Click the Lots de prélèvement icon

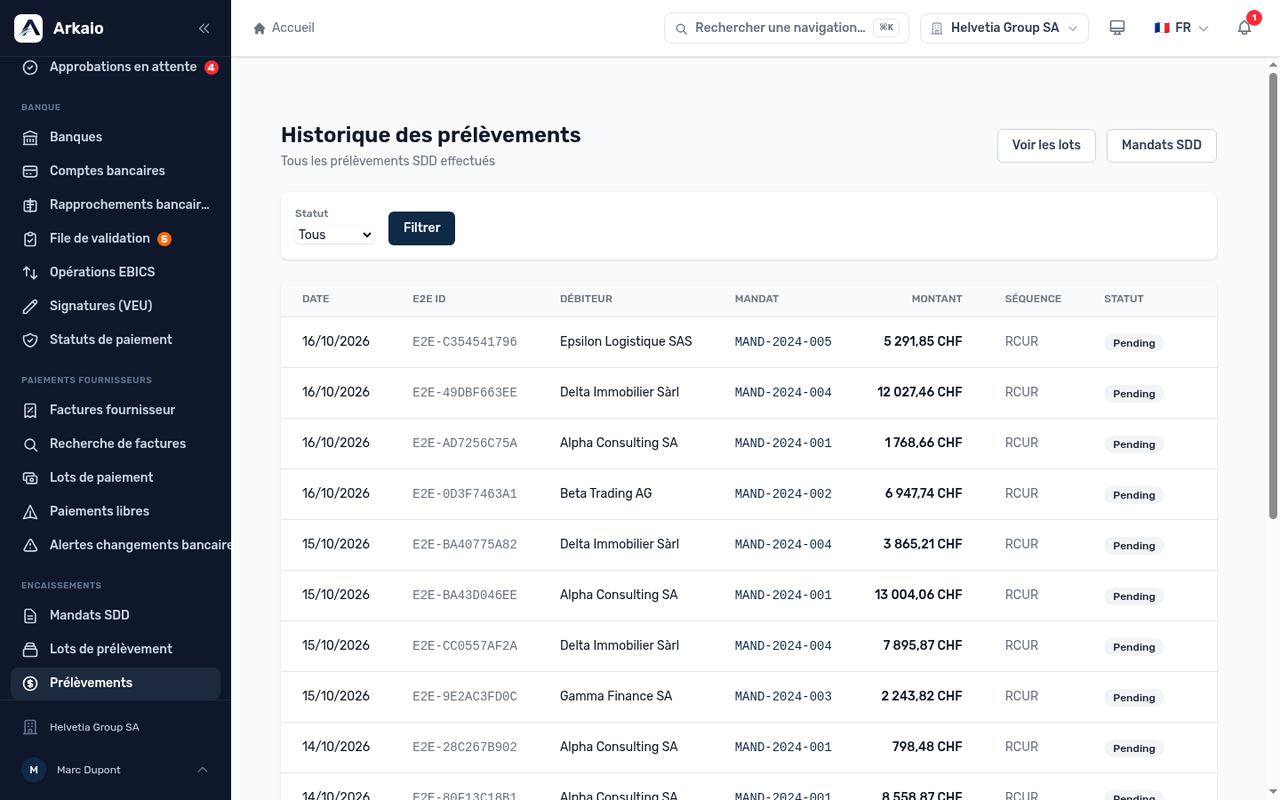point(30,649)
